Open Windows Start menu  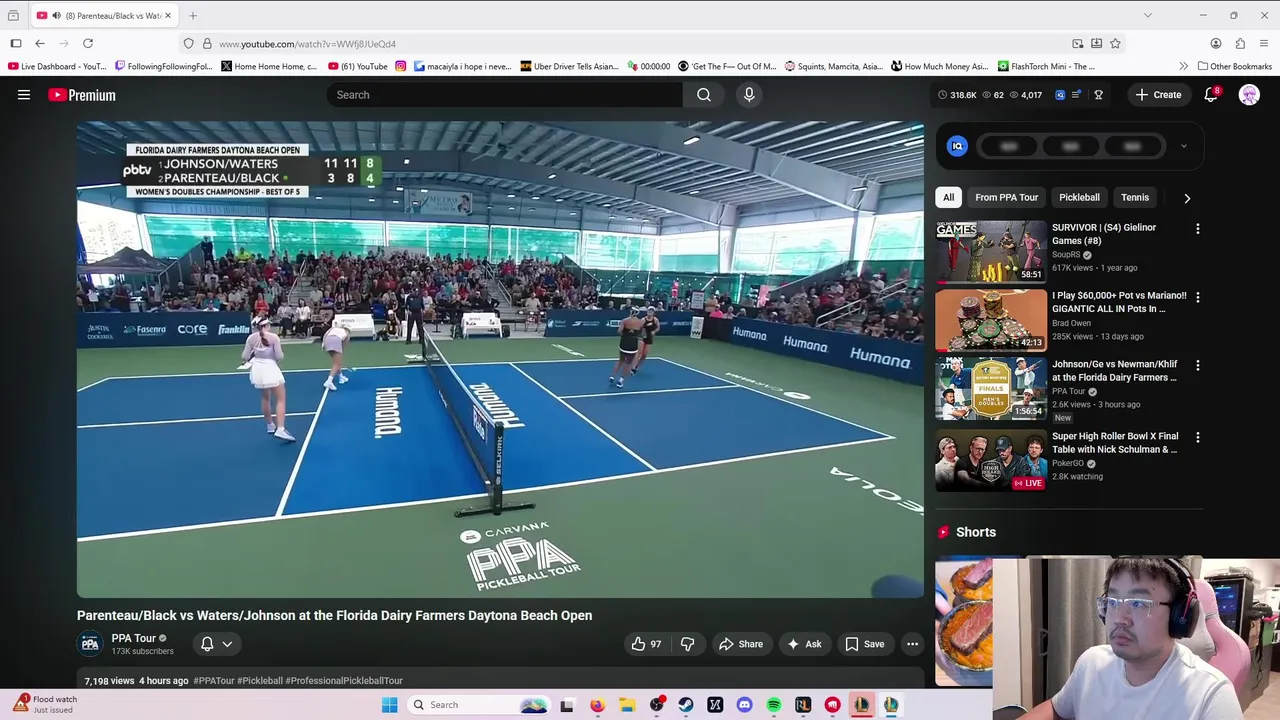tap(390, 705)
